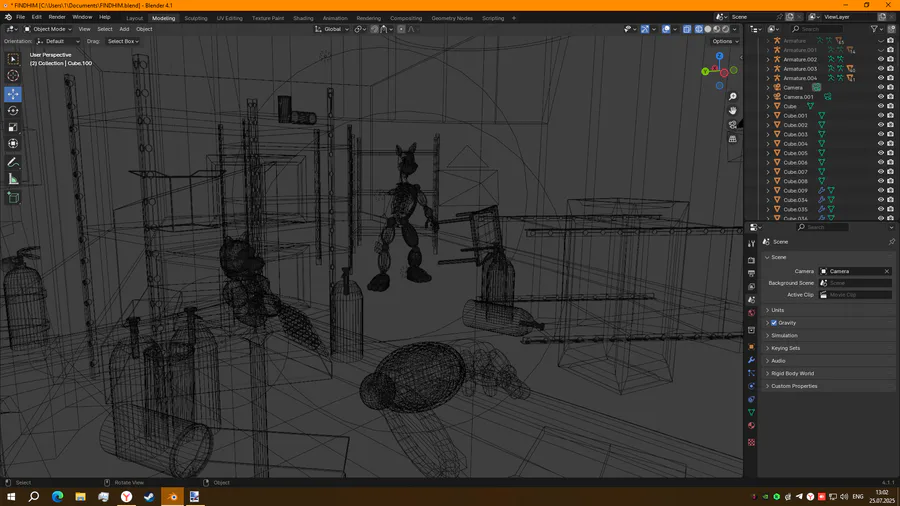The height and width of the screenshot is (506, 900).
Task: Switch to solid viewport shading
Action: [708, 29]
